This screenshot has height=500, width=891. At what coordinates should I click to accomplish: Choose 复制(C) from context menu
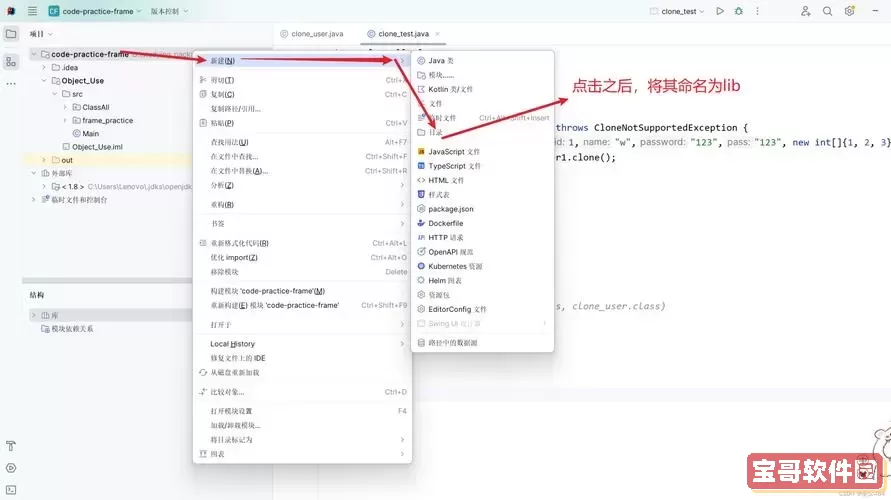(302, 94)
